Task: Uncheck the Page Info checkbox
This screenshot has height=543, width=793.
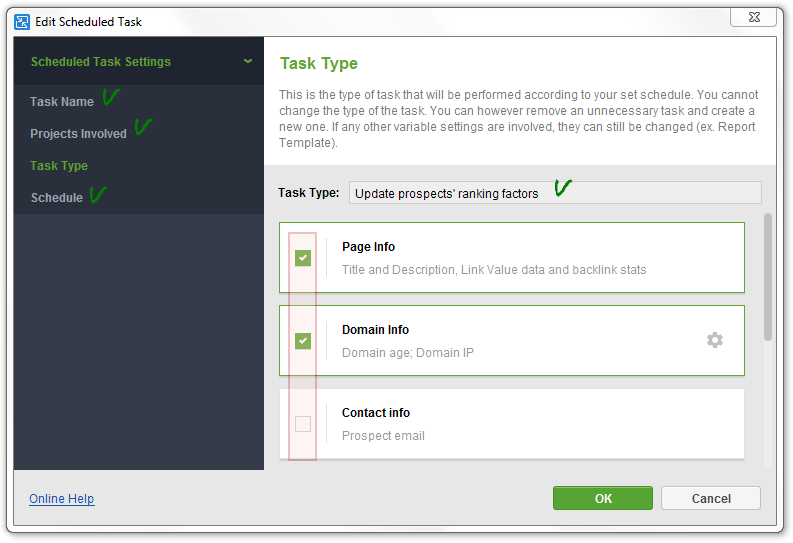Action: 303,258
